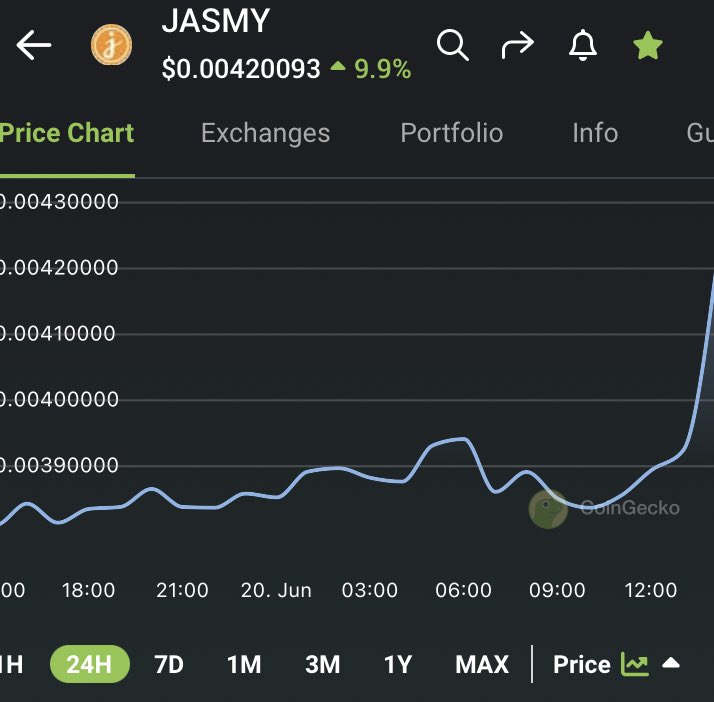Open the Info tab
Screen dimensions: 714x702
click(595, 133)
